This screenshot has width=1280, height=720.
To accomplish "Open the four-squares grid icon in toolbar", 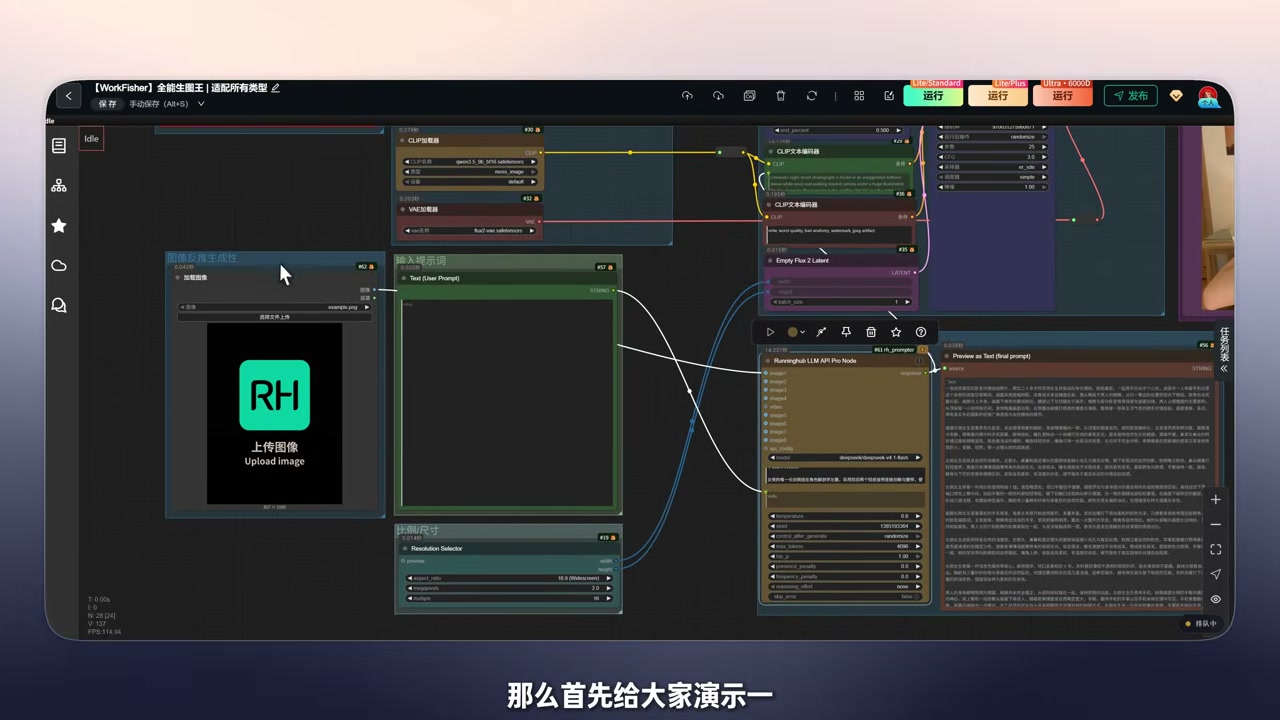I will pyautogui.click(x=859, y=96).
